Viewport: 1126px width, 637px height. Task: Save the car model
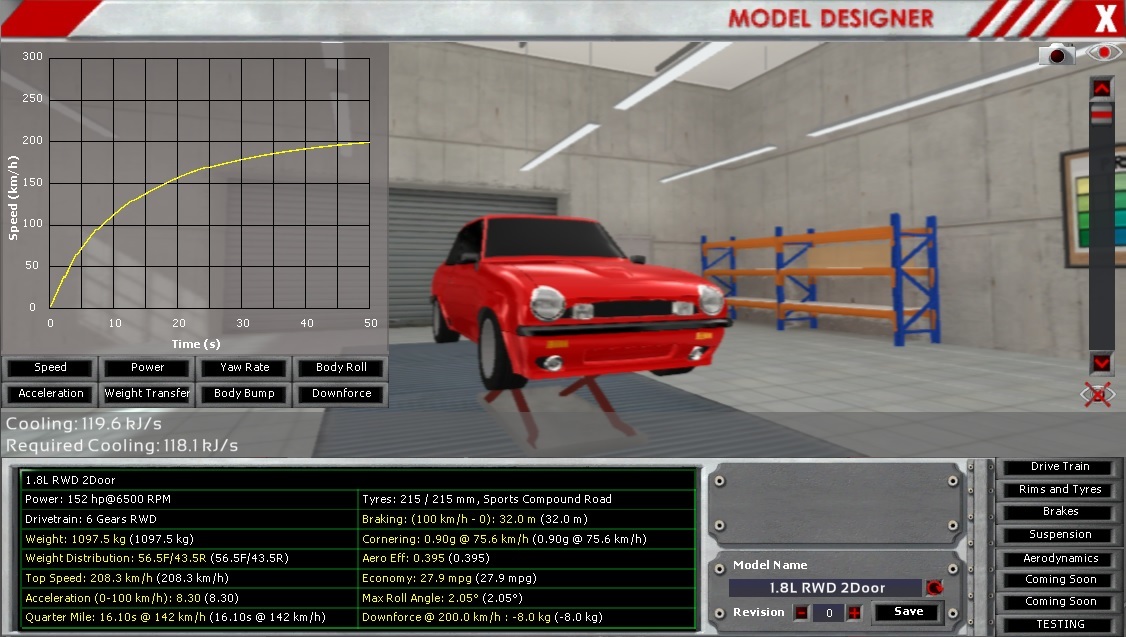point(908,612)
